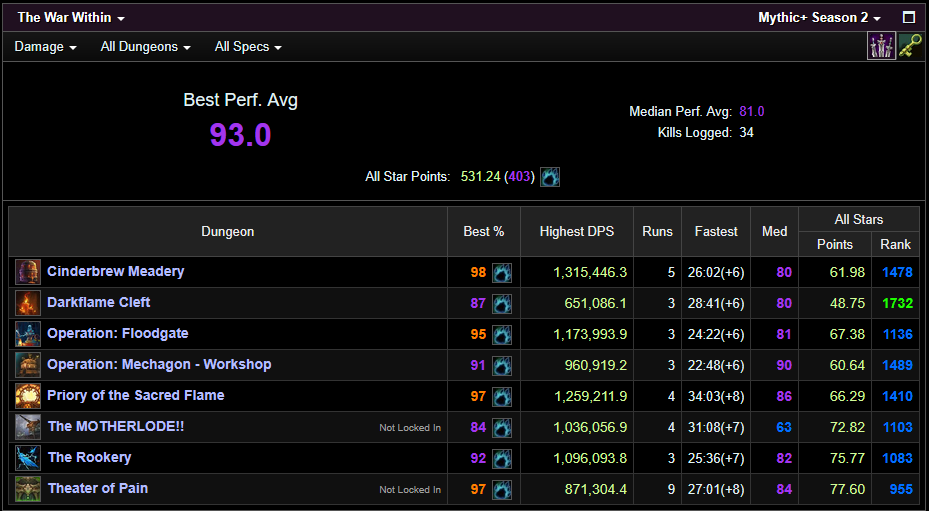Open Cinderbrew Meadery dungeon thumbnail icon

(28, 272)
